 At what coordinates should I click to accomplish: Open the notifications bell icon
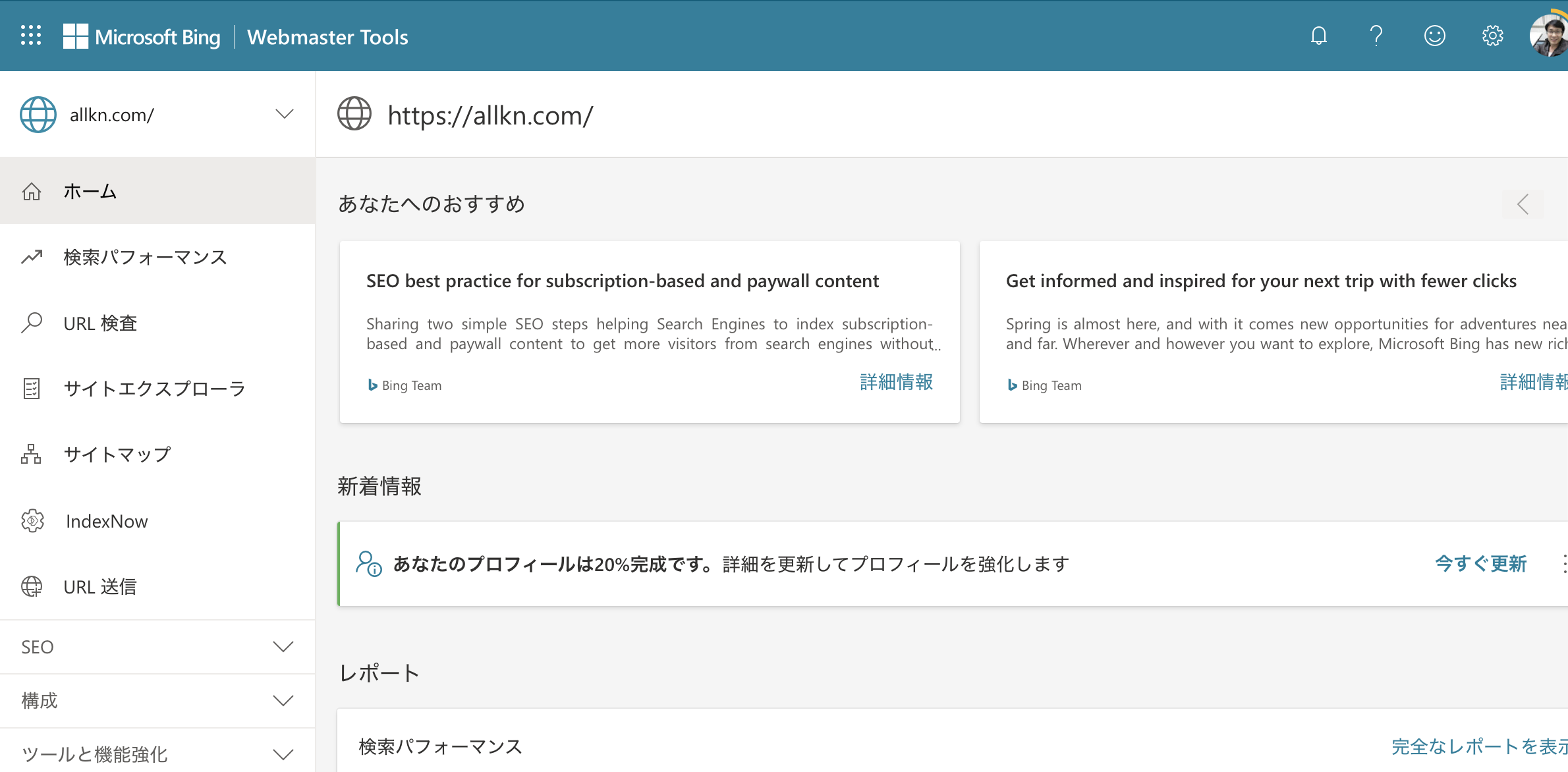tap(1318, 36)
